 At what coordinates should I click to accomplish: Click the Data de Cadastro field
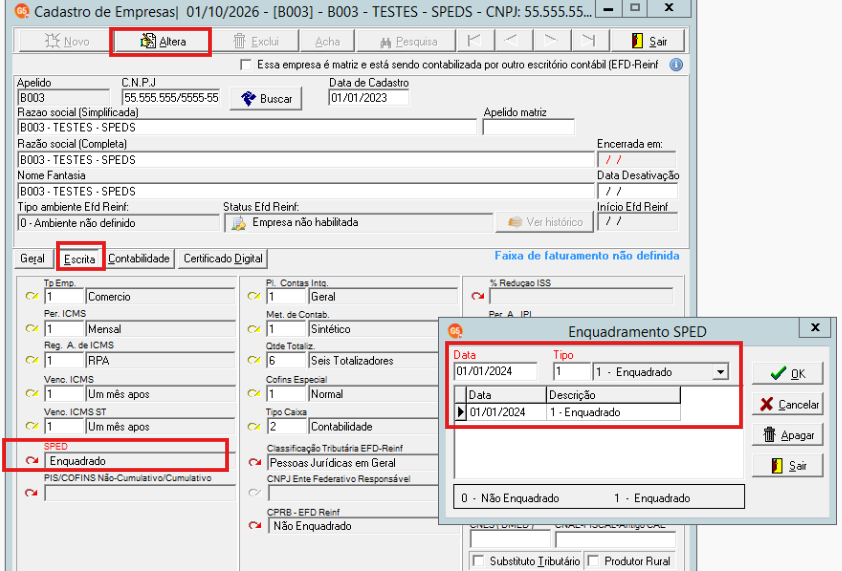point(368,98)
